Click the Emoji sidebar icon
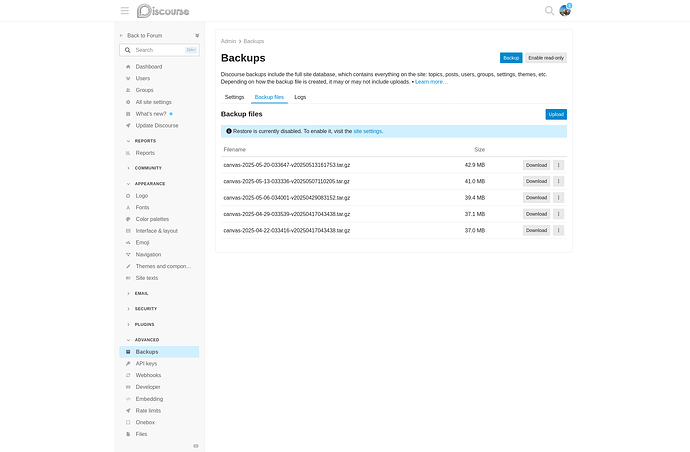 pyautogui.click(x=128, y=243)
